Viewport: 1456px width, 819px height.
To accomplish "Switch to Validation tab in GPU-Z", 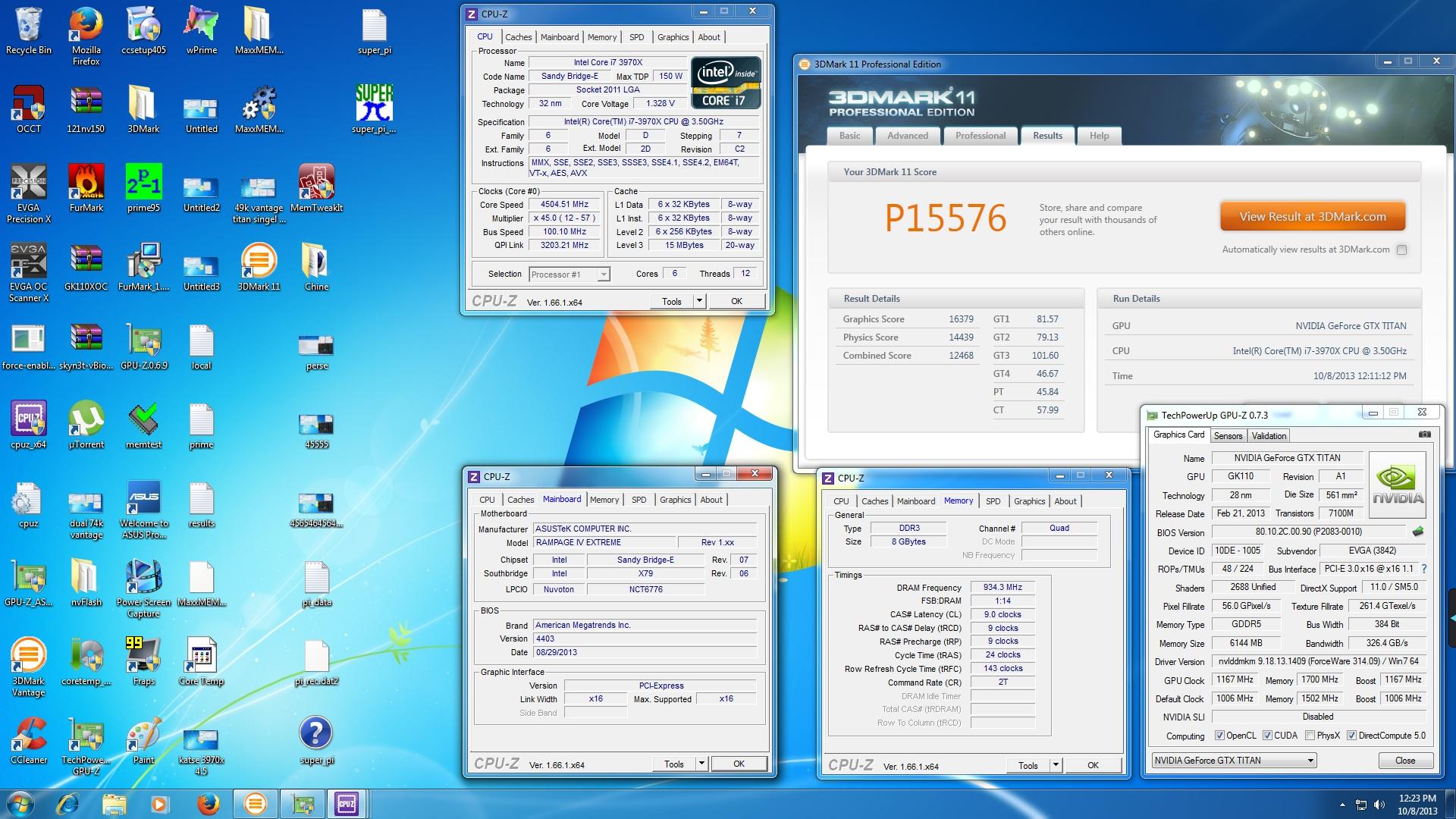I will (1269, 436).
